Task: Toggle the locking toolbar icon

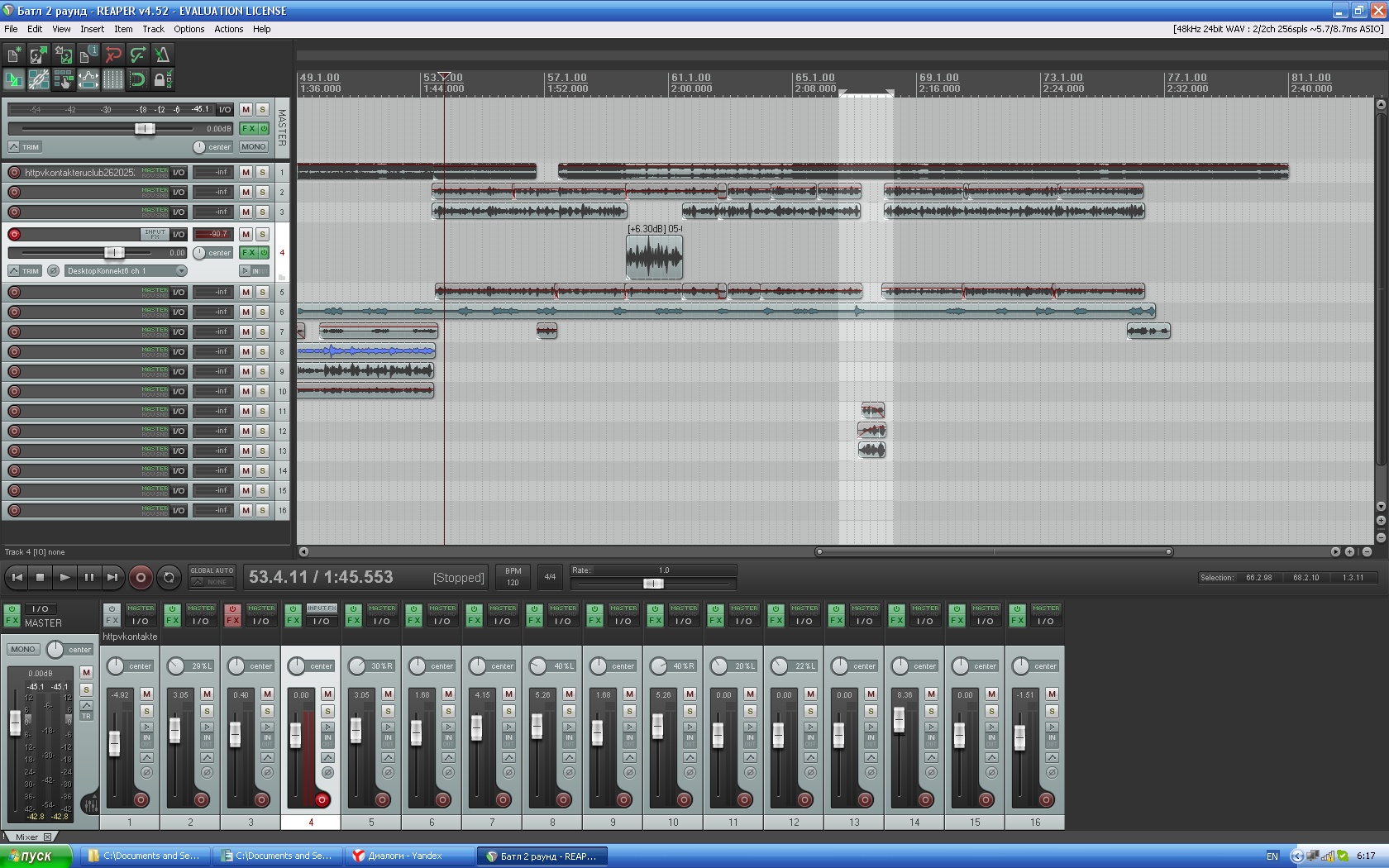Action: coord(163,80)
